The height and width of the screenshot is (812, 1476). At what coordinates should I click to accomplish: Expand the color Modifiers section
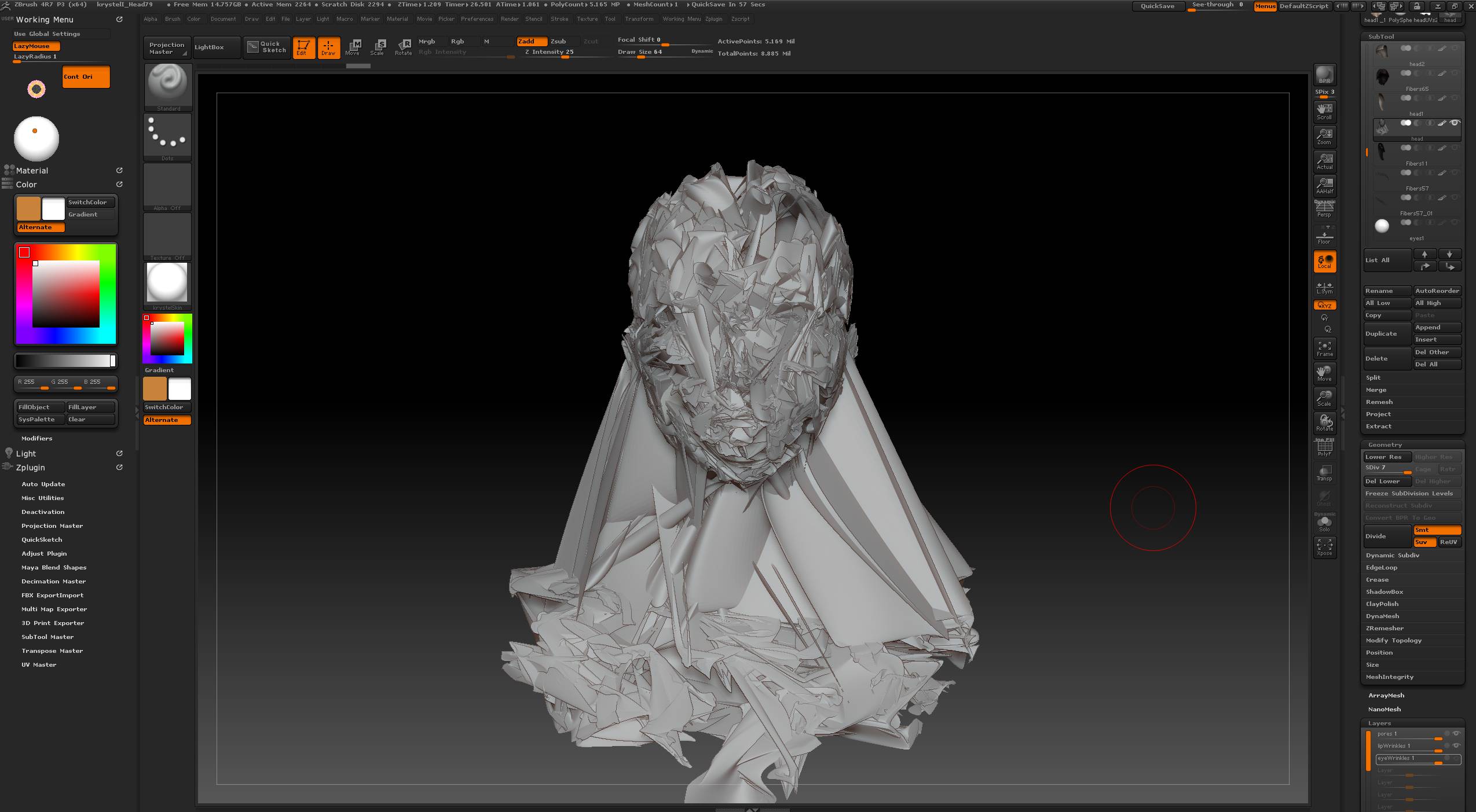36,438
